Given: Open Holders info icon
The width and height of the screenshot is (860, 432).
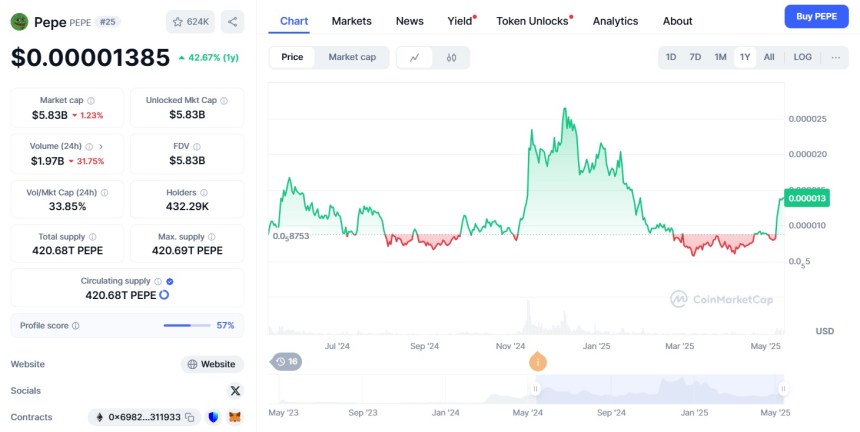Looking at the screenshot, I should [x=204, y=193].
